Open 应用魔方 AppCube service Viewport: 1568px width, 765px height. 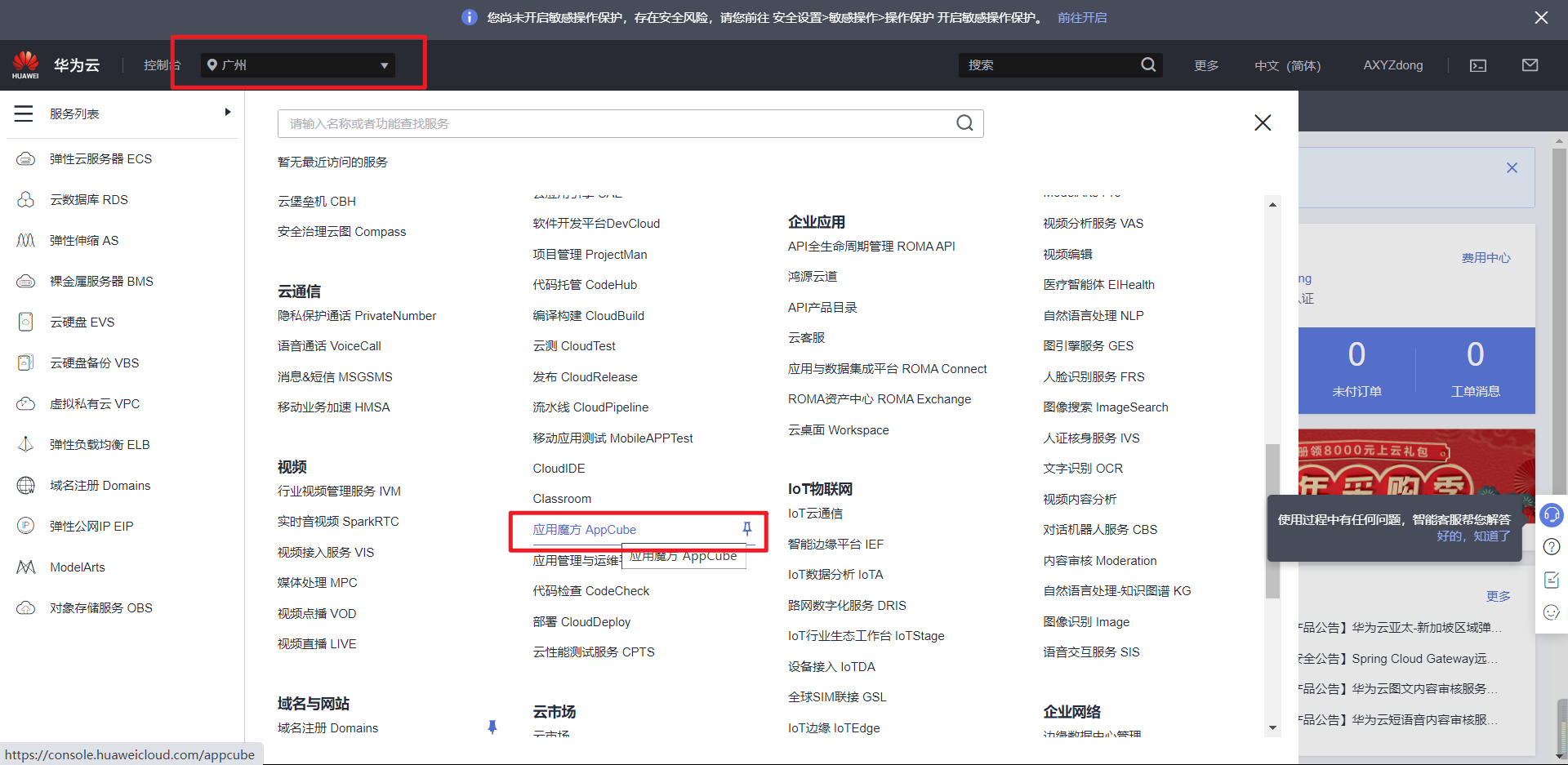click(x=584, y=530)
